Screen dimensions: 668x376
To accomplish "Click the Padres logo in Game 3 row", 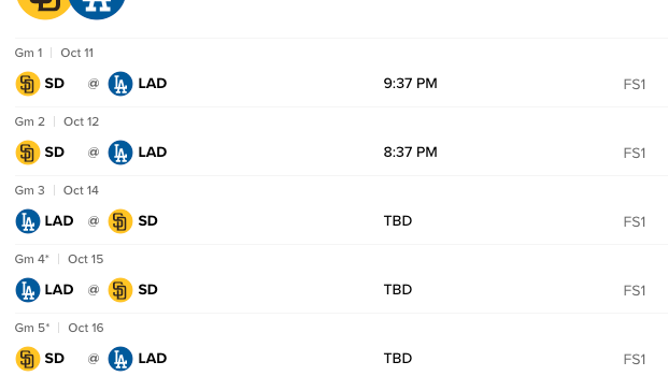I will [120, 221].
